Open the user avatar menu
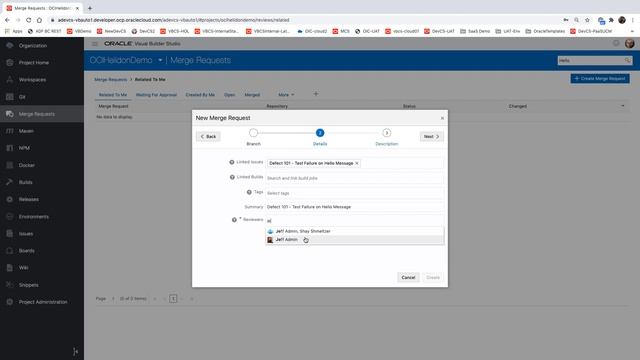The image size is (640, 360). pyautogui.click(x=629, y=43)
